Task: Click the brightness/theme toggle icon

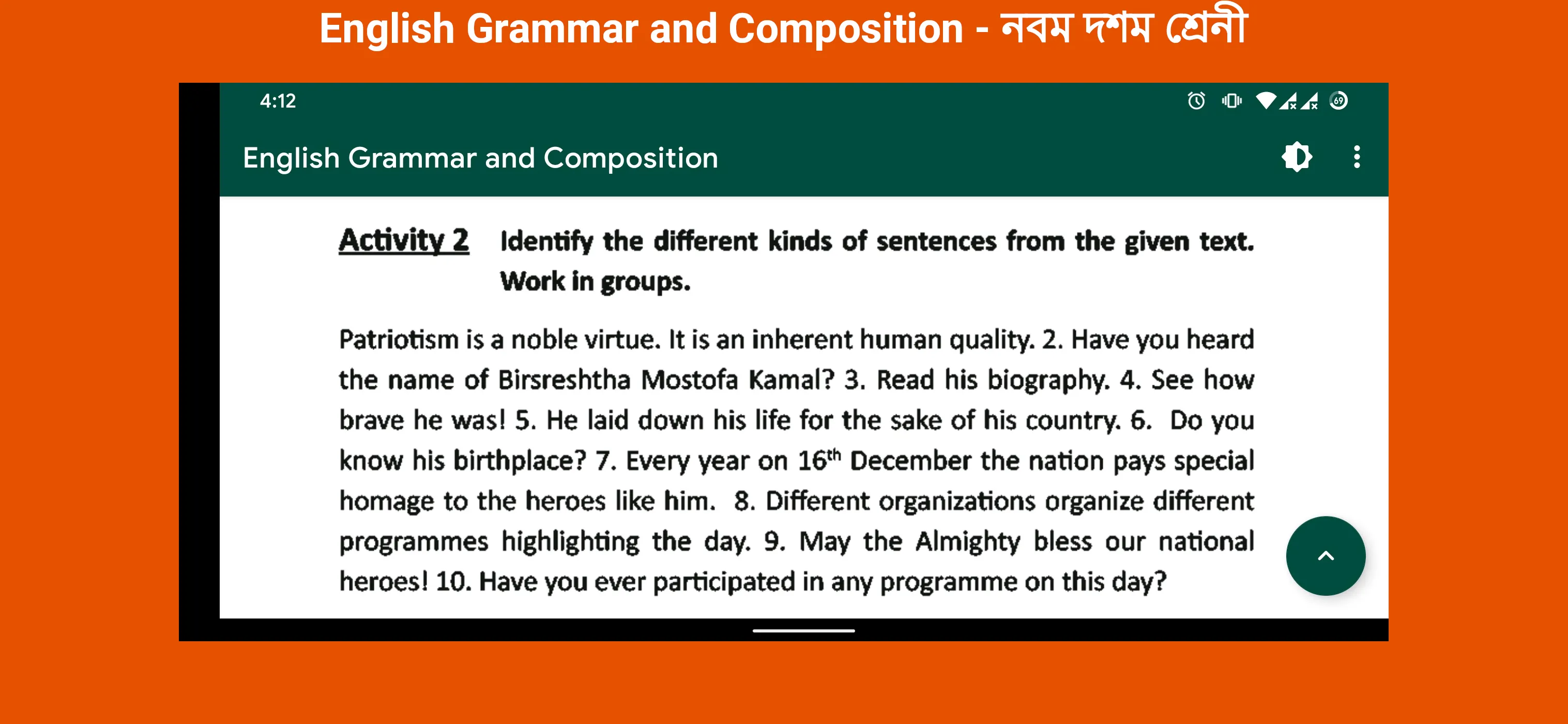Action: [1295, 157]
